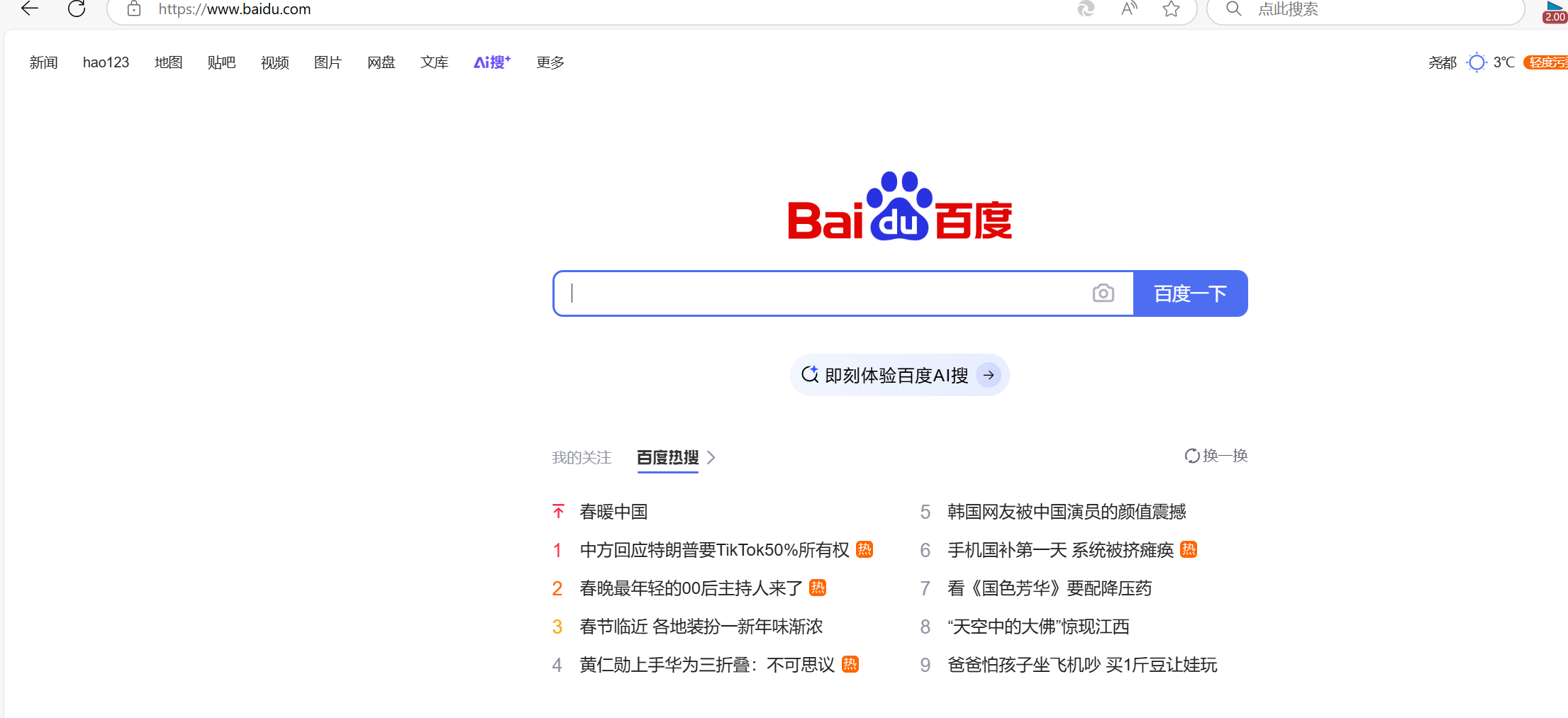
Task: Click the browser back arrow
Action: pyautogui.click(x=30, y=9)
